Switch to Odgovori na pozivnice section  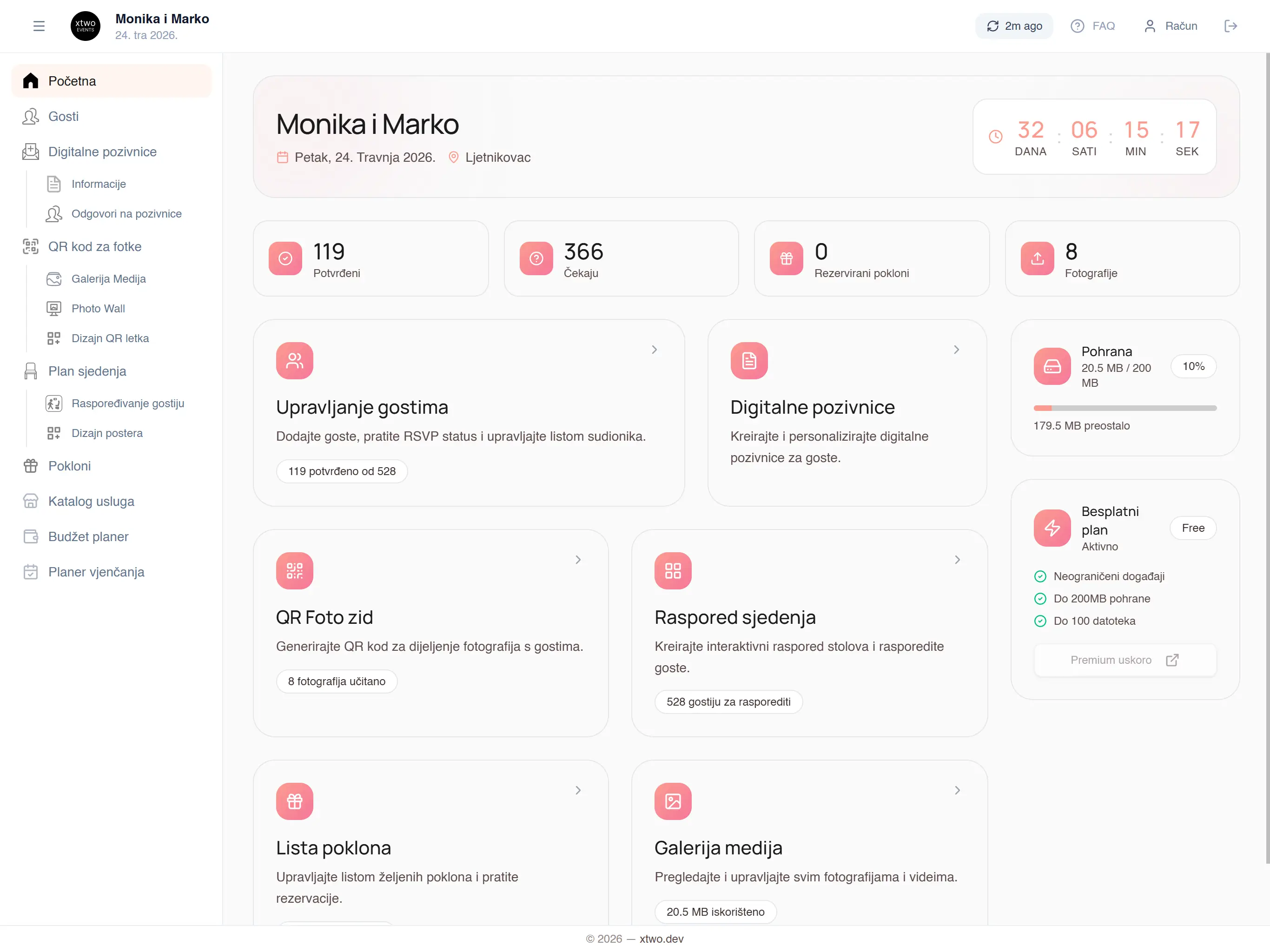point(126,214)
